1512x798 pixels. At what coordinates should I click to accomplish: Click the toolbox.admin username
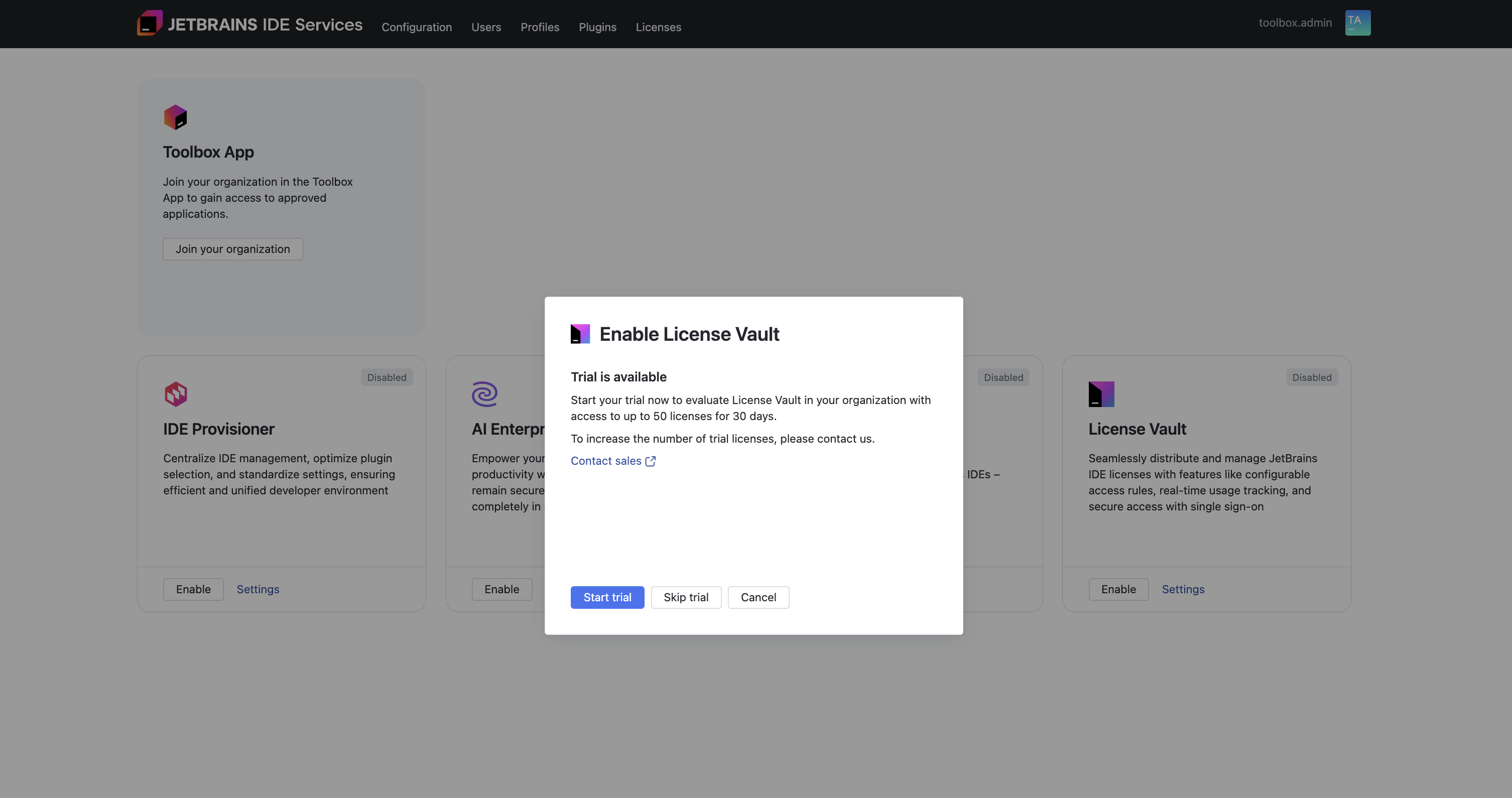tap(1295, 23)
